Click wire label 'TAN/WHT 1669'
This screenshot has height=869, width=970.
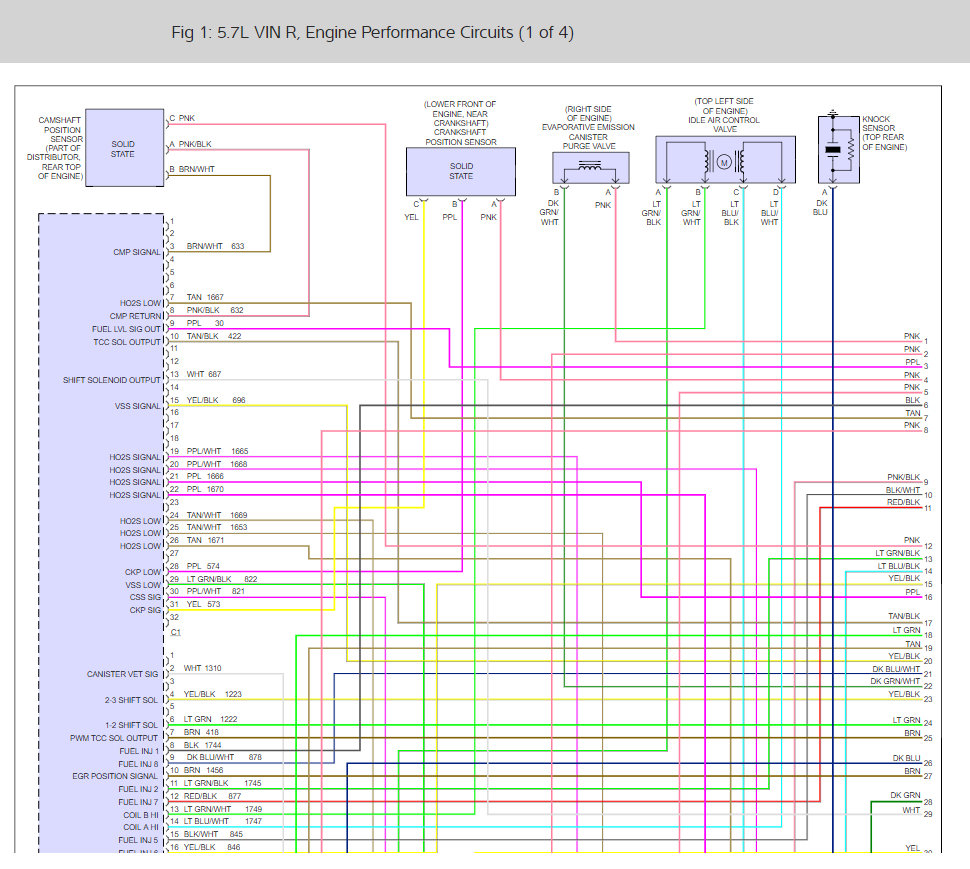click(217, 515)
